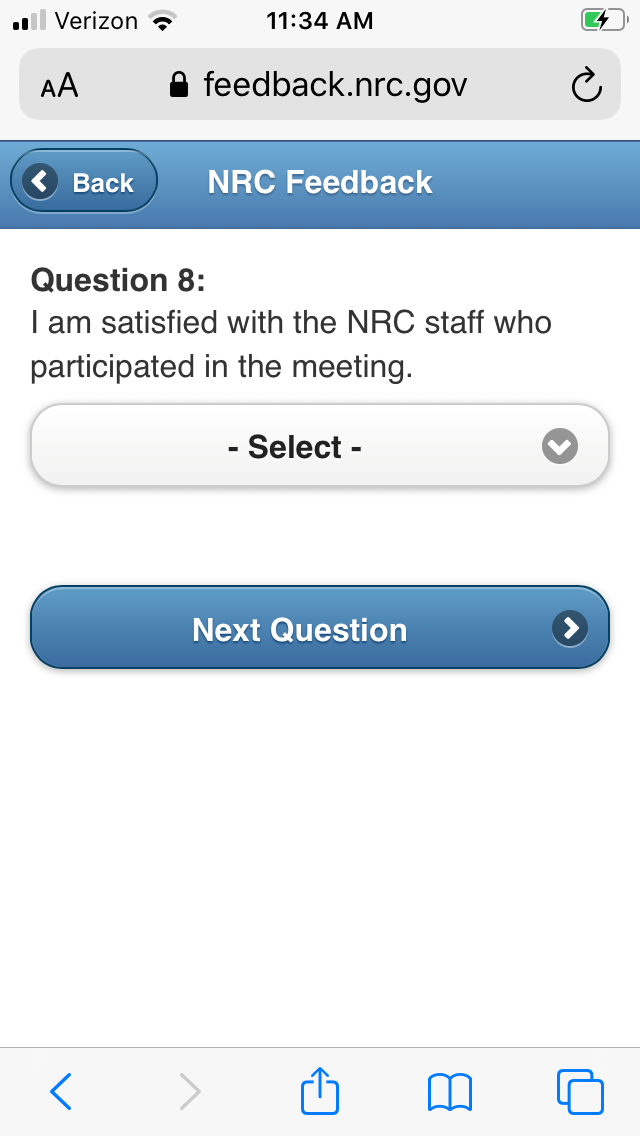Image resolution: width=640 pixels, height=1136 pixels.
Task: Open the Safari bookmarks book icon
Action: [x=449, y=1091]
